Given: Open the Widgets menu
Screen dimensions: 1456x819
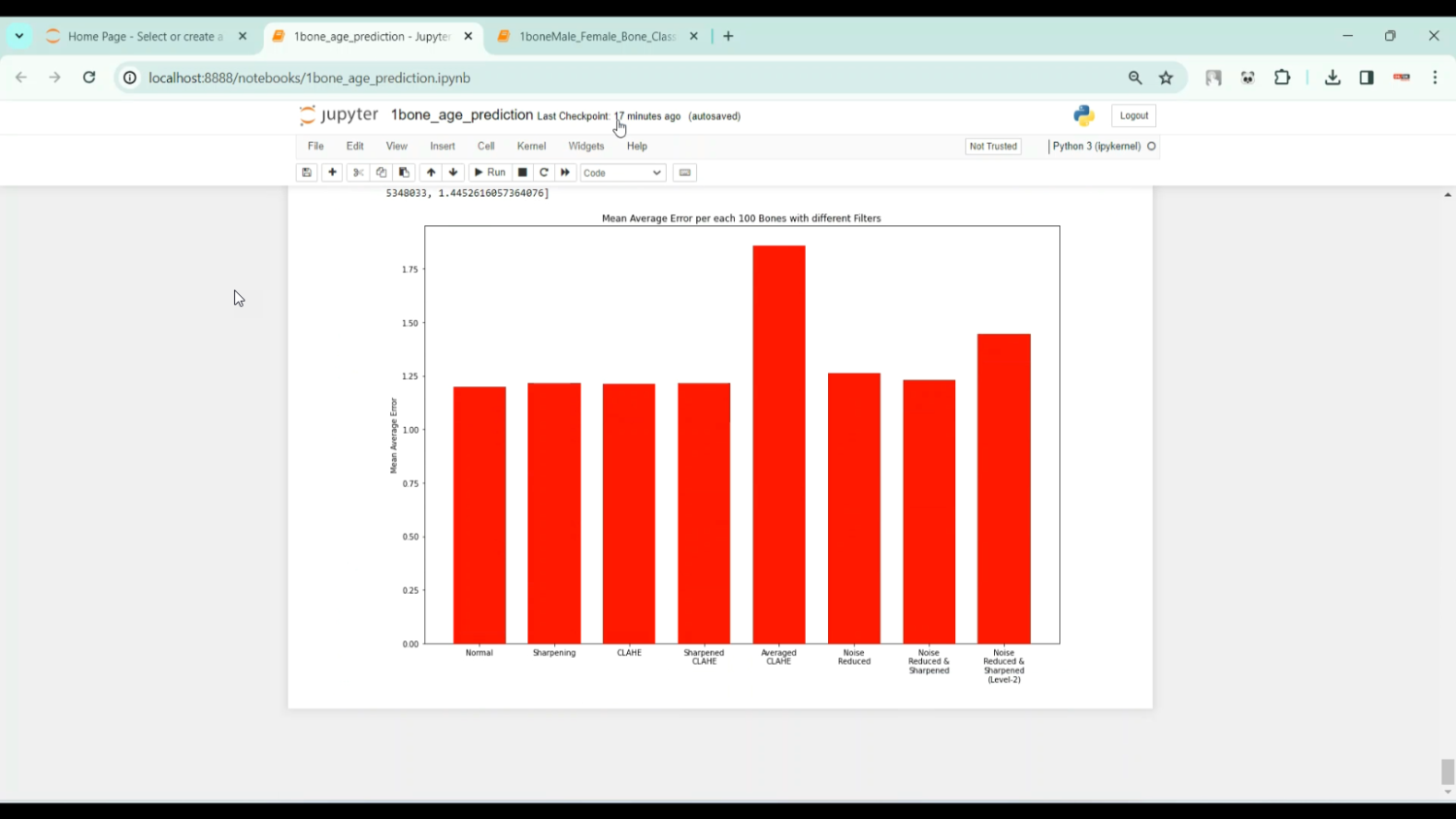Looking at the screenshot, I should [585, 147].
